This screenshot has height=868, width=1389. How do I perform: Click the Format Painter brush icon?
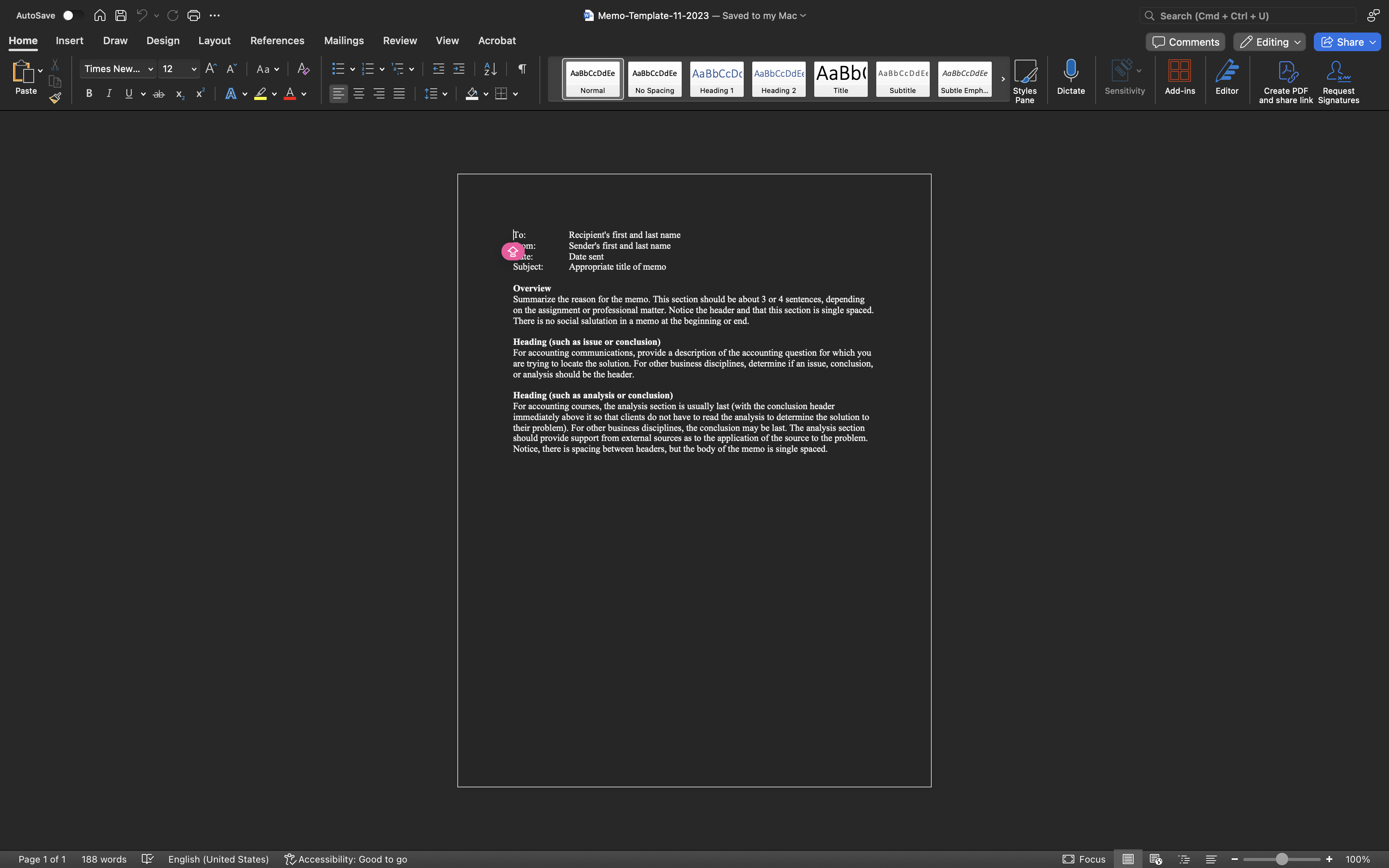[55, 98]
